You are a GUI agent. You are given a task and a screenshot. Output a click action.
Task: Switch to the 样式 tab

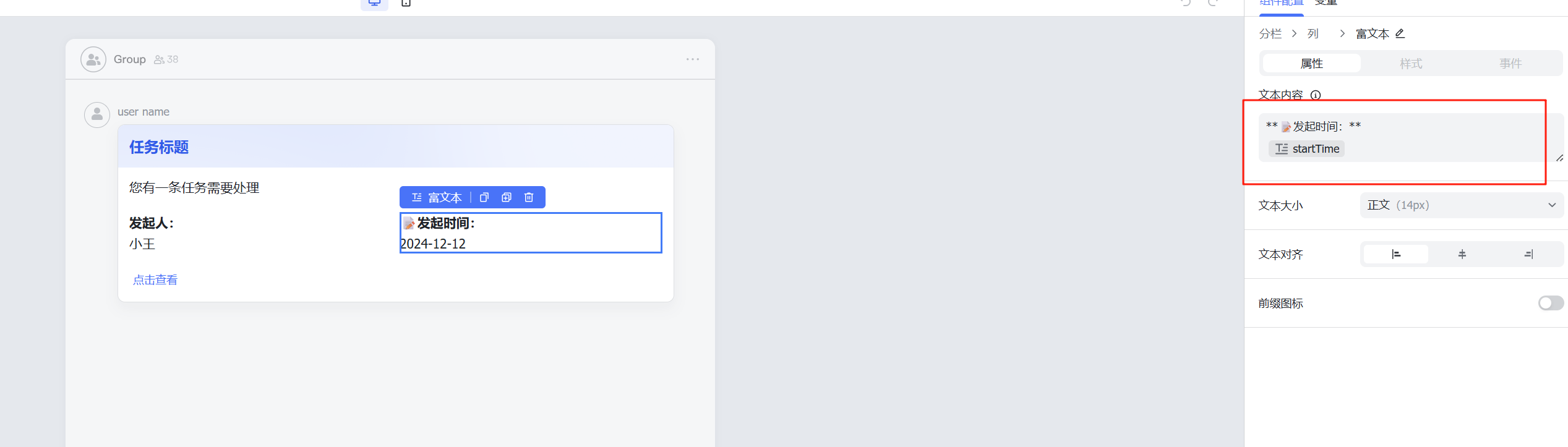[x=1411, y=63]
